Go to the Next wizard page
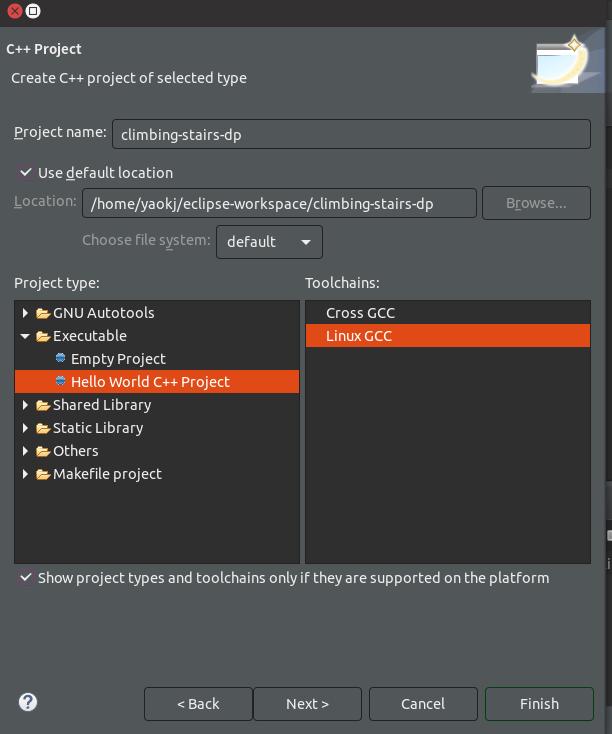Viewport: 612px width, 734px height. click(x=307, y=704)
